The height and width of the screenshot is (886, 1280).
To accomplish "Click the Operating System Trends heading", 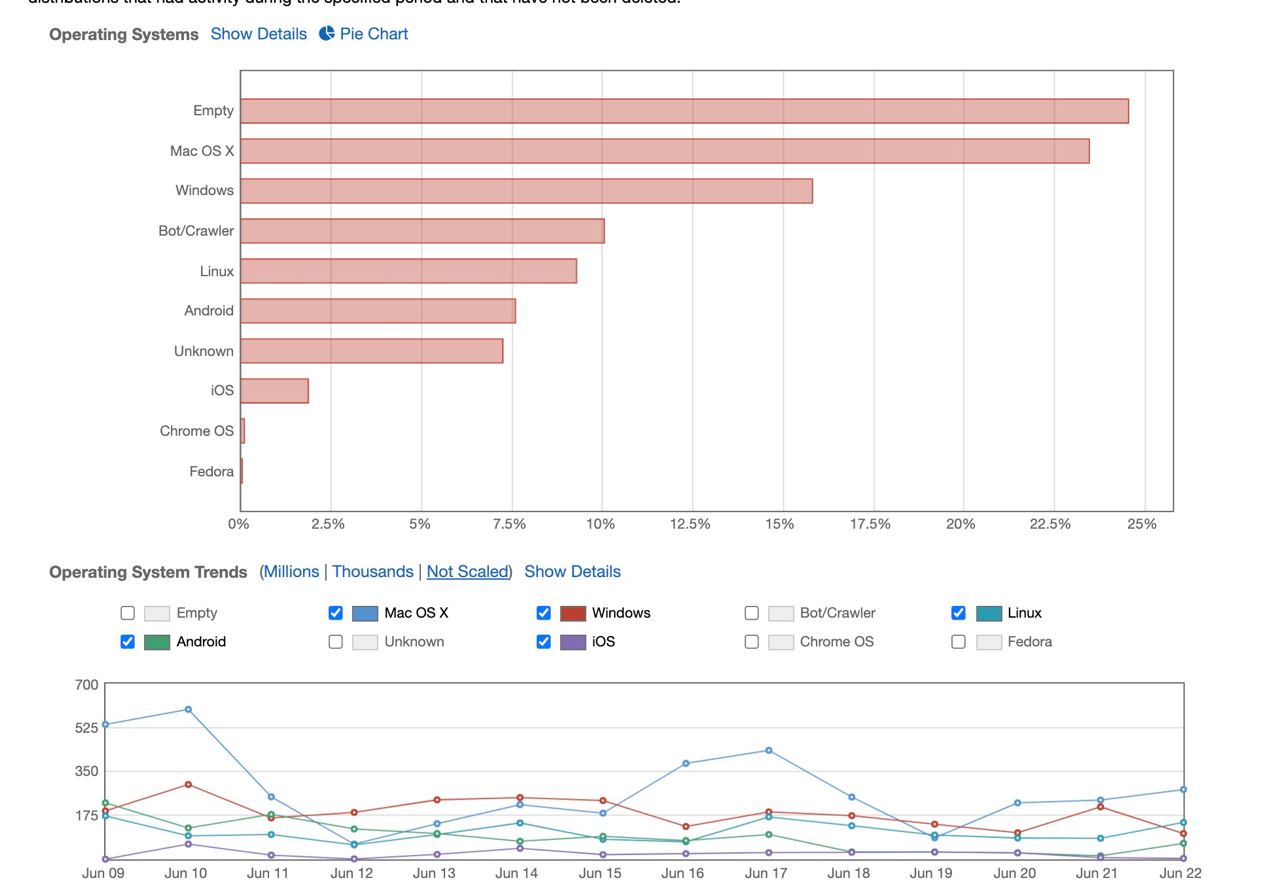I will 148,573.
